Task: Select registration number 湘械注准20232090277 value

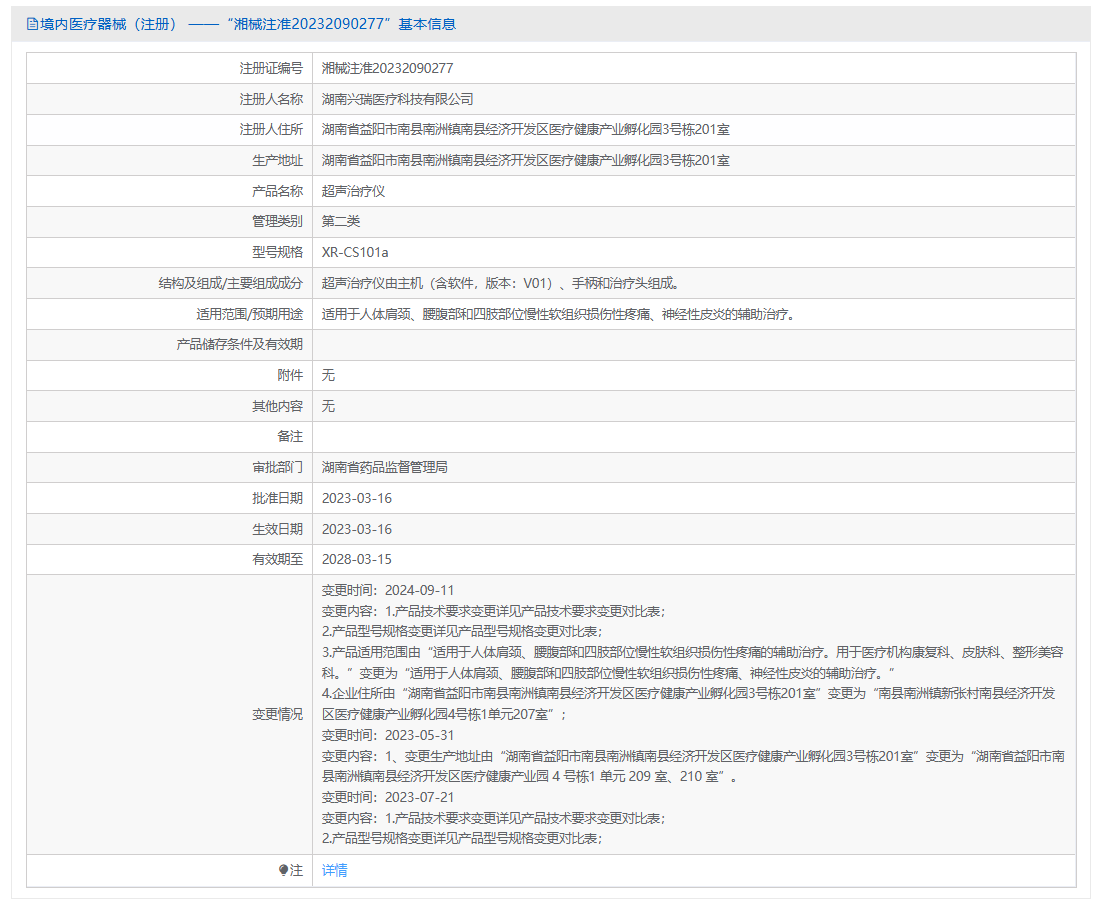Action: (387, 68)
